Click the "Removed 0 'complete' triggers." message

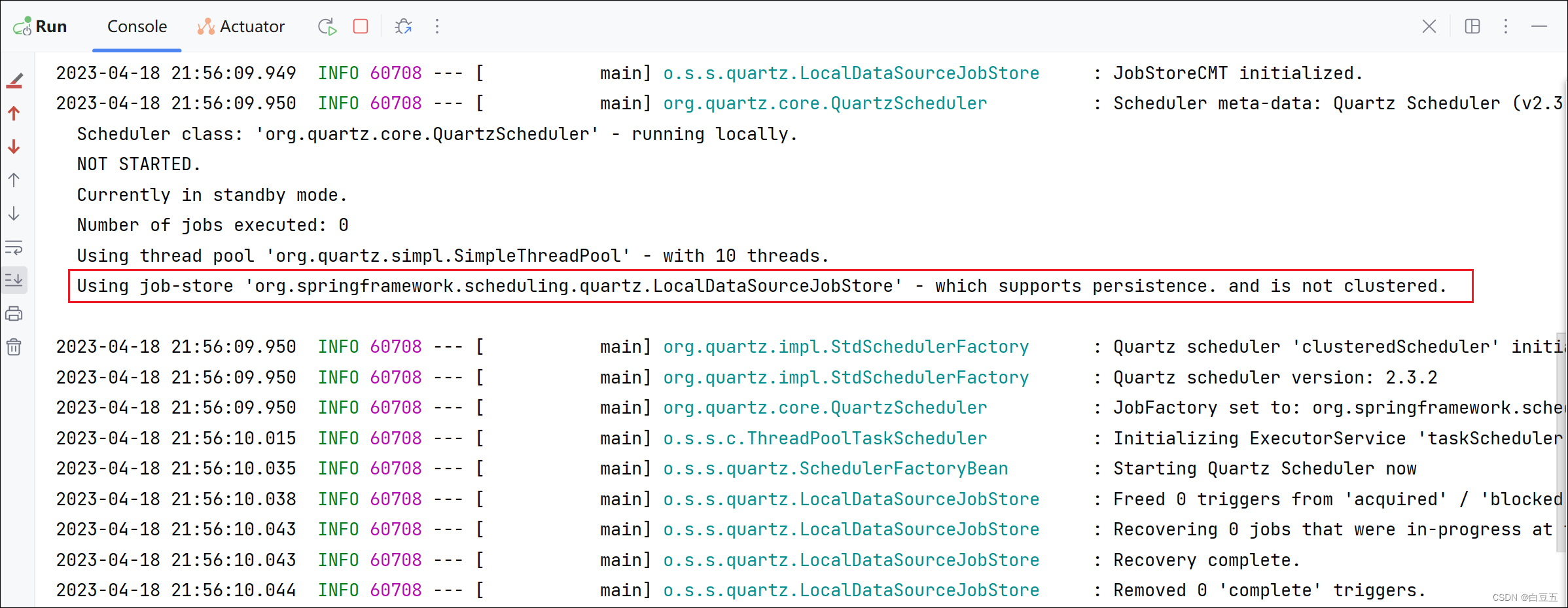[1270, 590]
